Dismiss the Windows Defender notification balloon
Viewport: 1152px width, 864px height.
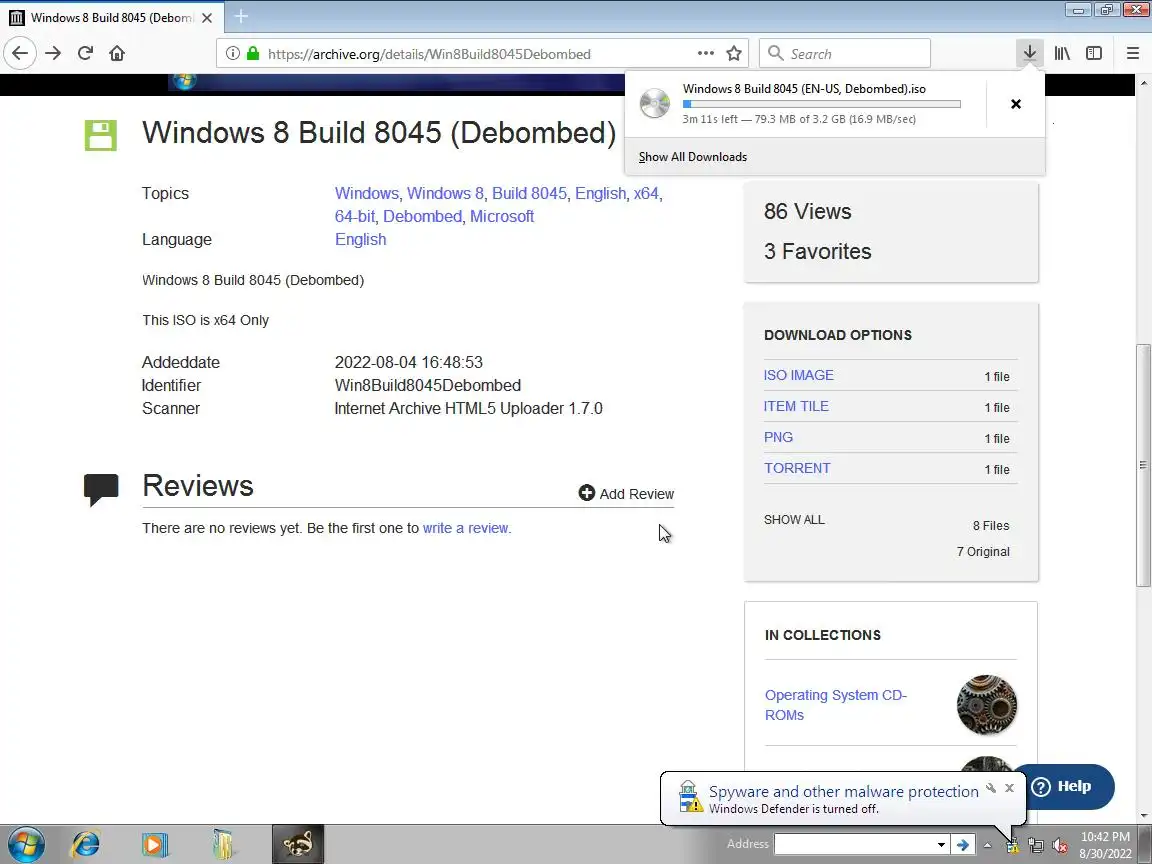pyautogui.click(x=1009, y=788)
